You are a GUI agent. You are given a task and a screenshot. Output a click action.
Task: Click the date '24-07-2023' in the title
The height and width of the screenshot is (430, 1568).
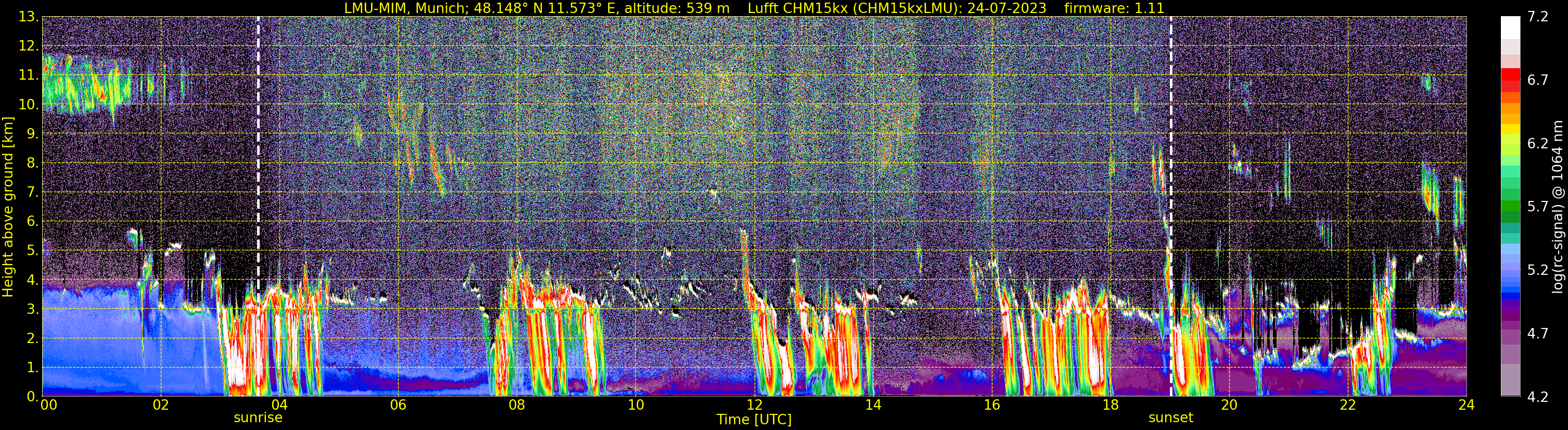pyautogui.click(x=1007, y=8)
